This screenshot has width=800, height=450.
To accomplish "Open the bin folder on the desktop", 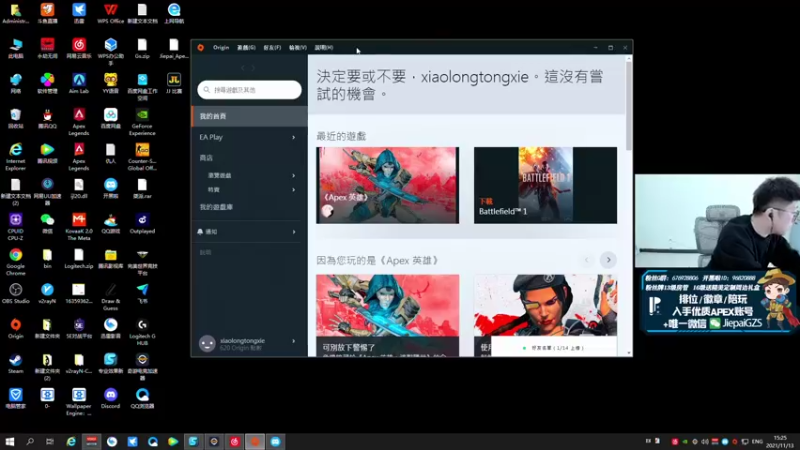I will pos(47,258).
